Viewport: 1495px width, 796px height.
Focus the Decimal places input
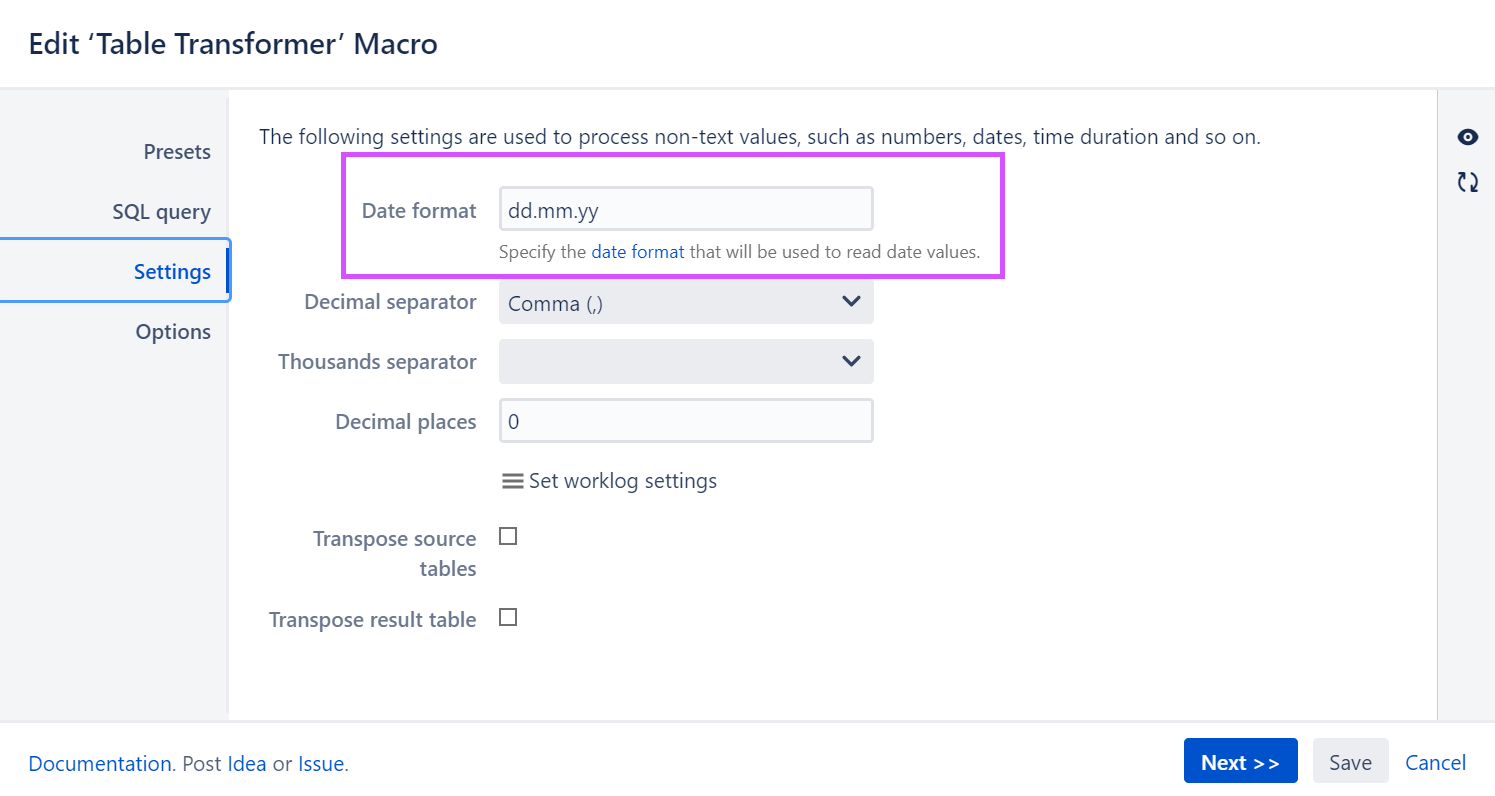click(686, 421)
